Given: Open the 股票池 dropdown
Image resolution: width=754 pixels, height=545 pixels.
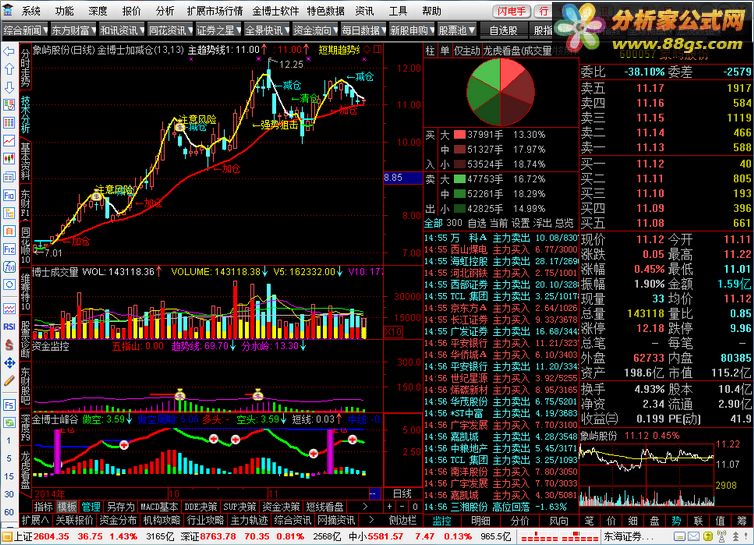Looking at the screenshot, I should [x=457, y=30].
